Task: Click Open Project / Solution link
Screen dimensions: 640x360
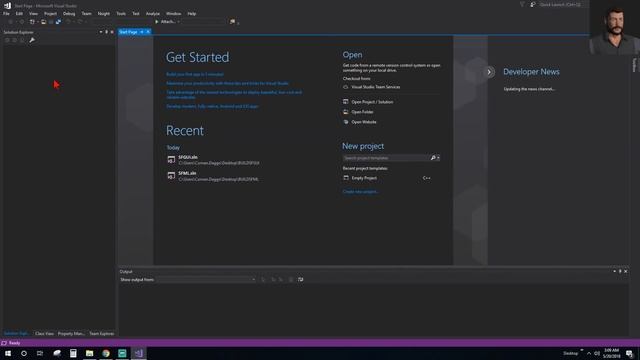Action: click(x=372, y=102)
